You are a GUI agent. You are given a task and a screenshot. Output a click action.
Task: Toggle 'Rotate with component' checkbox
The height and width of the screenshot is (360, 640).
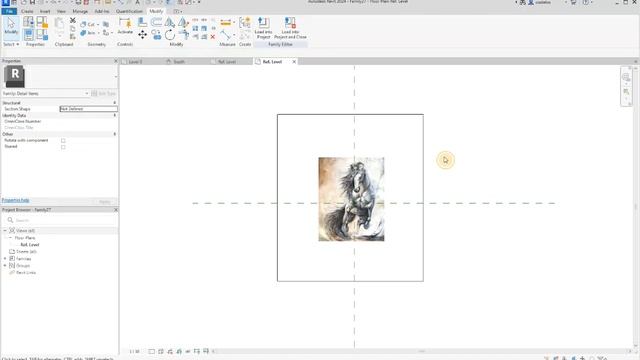pyautogui.click(x=63, y=140)
